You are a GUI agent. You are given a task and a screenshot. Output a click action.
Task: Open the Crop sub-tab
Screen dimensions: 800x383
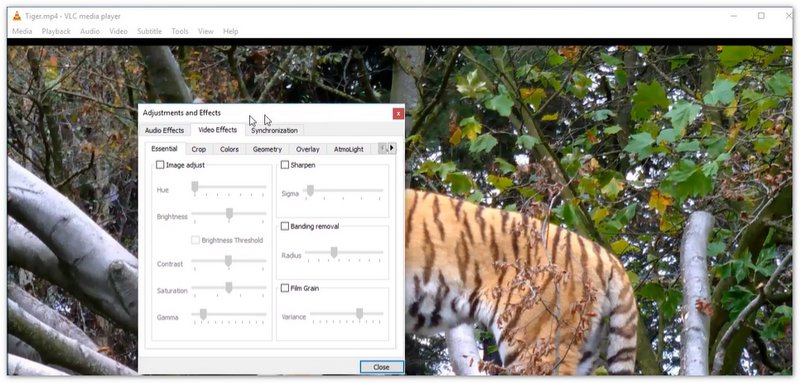point(199,149)
